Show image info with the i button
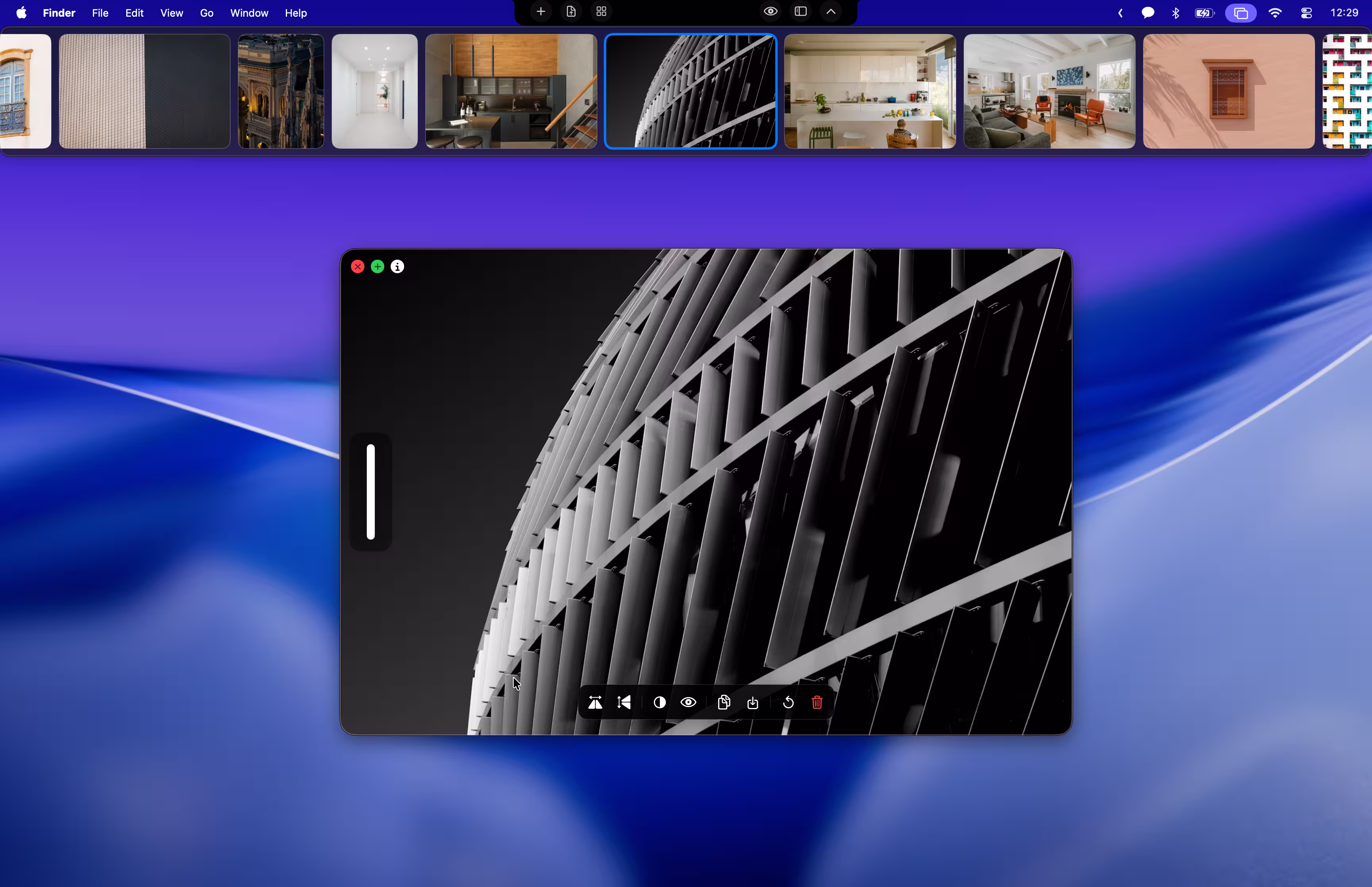This screenshot has height=887, width=1372. (397, 266)
